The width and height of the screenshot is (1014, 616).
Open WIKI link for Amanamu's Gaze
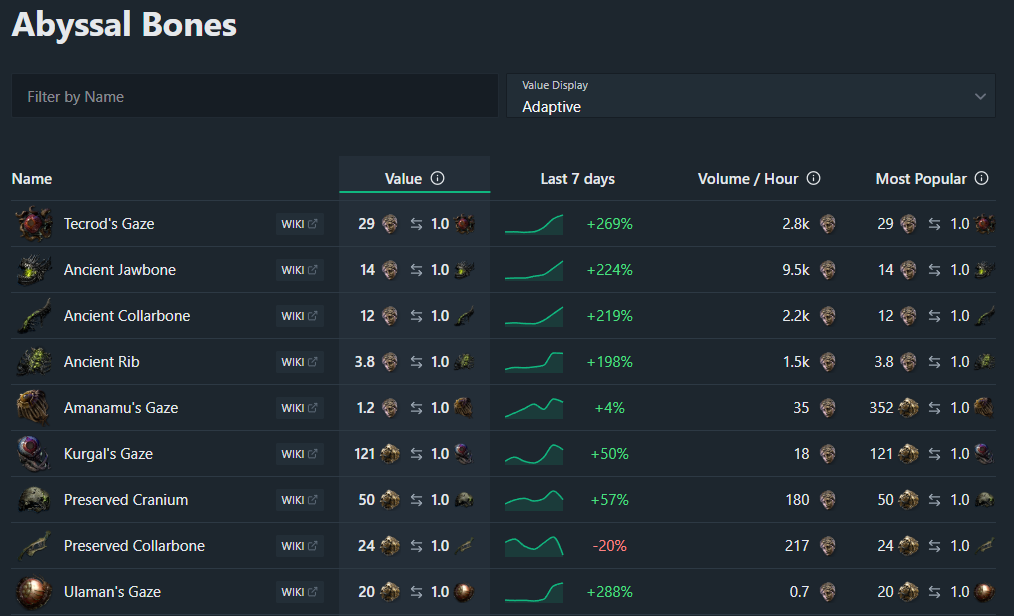(x=299, y=408)
